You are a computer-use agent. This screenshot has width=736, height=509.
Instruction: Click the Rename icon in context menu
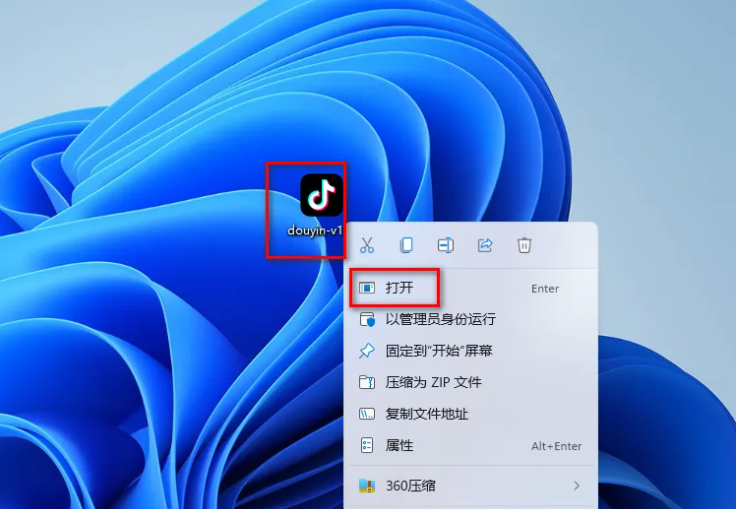pyautogui.click(x=445, y=245)
